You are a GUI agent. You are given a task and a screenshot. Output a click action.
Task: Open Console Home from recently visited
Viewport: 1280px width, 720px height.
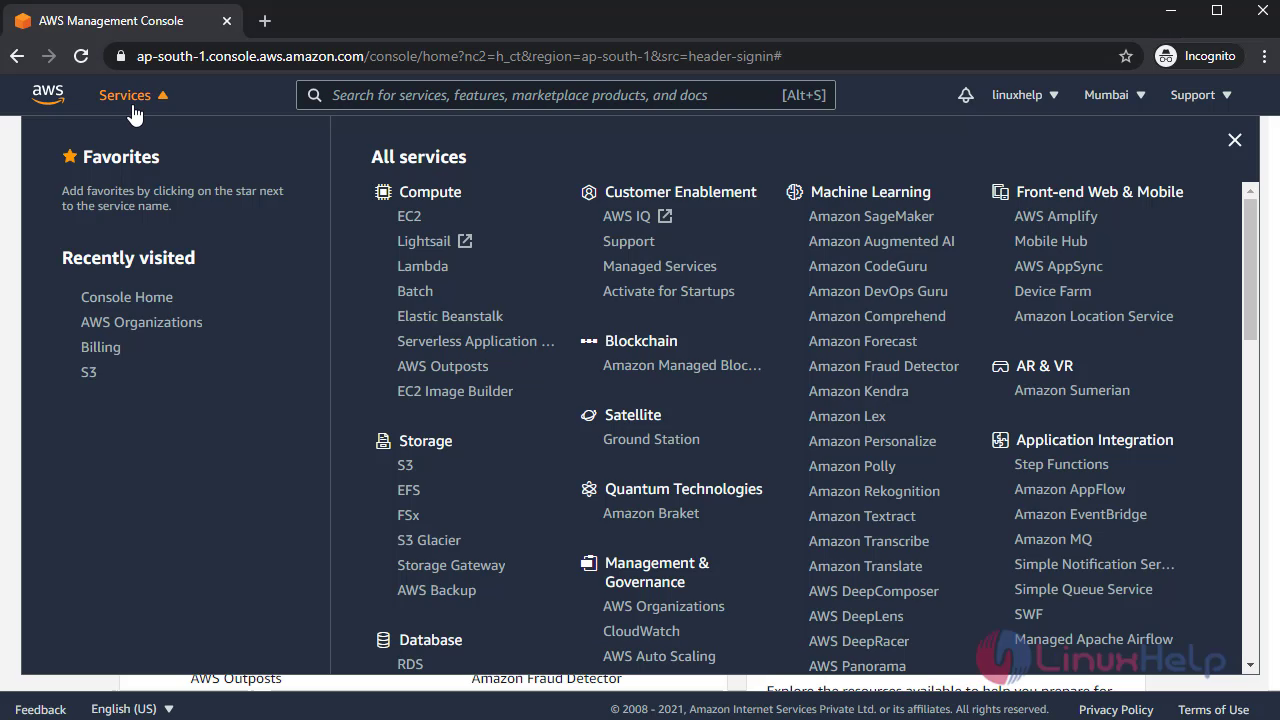point(127,297)
